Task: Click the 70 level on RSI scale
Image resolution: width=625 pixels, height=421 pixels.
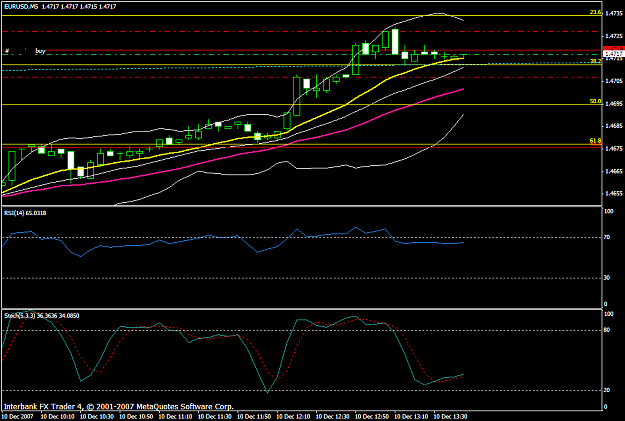Action: coord(607,237)
